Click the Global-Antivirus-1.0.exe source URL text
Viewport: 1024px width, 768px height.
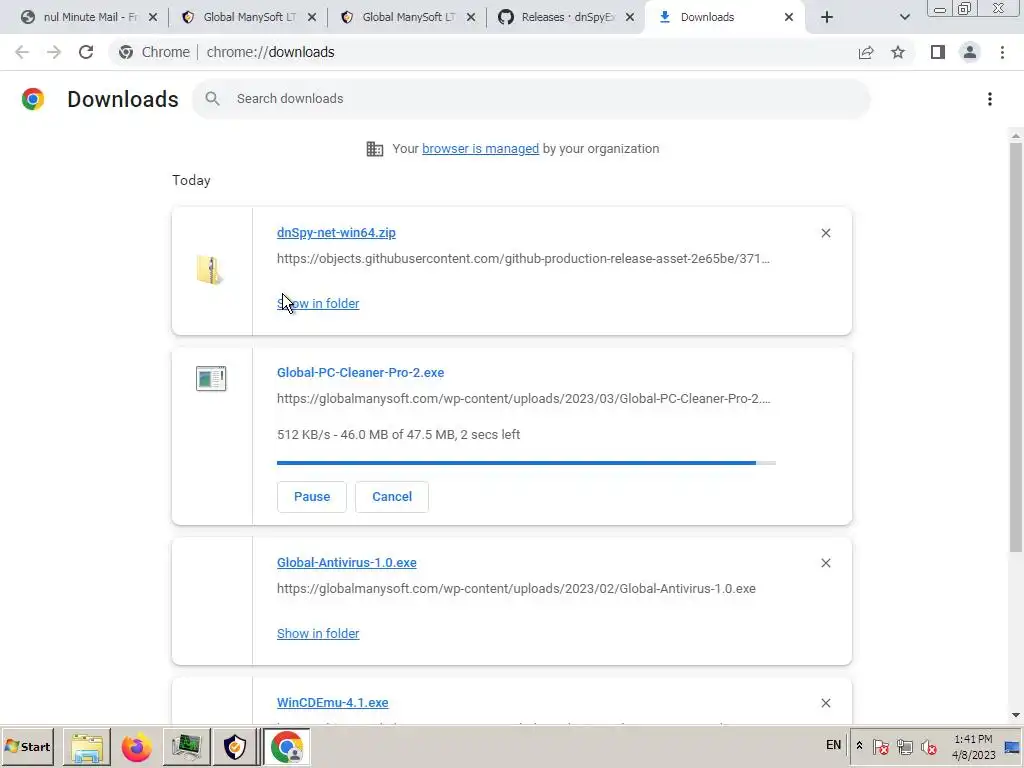516,588
